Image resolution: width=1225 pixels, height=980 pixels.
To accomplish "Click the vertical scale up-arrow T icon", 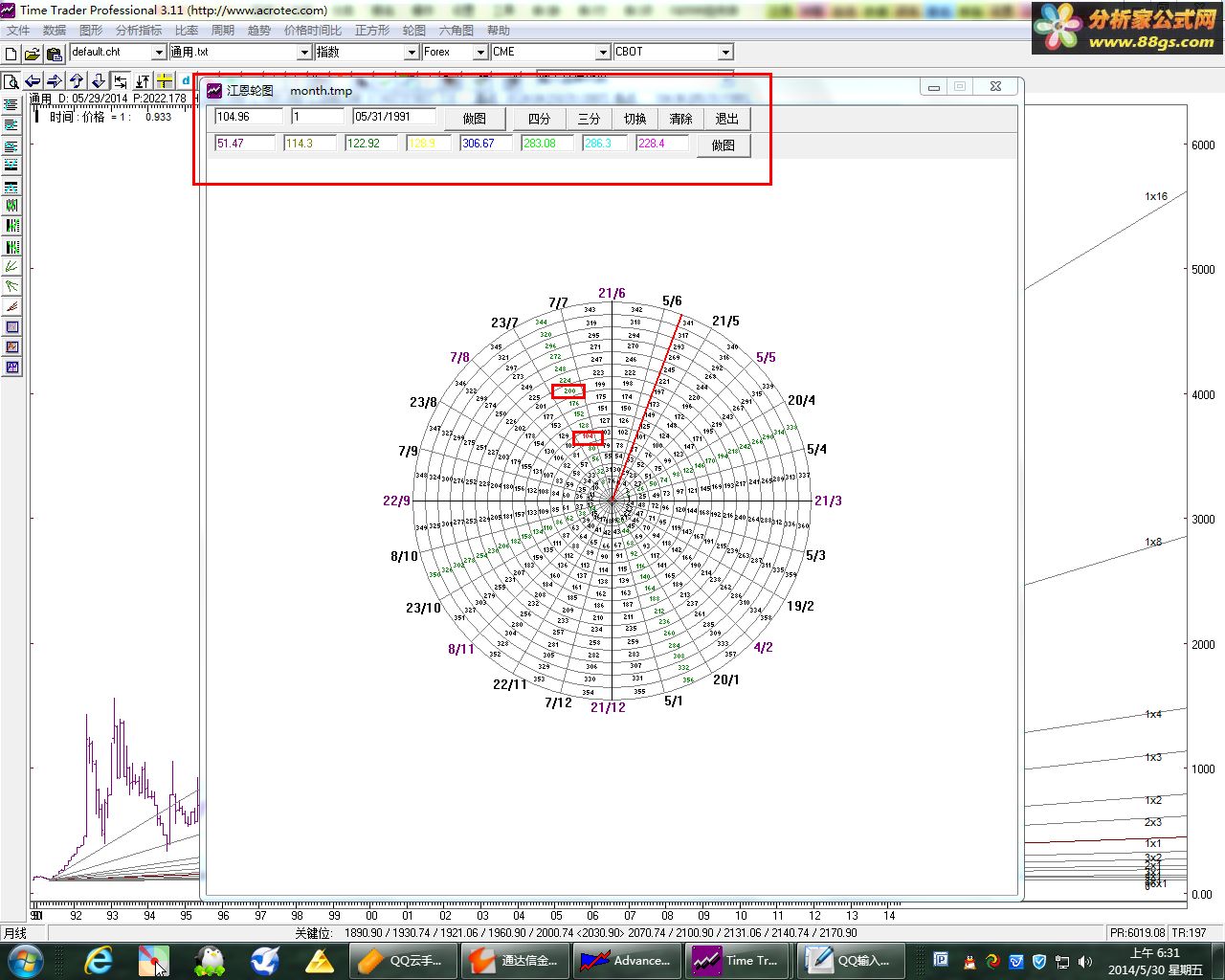I will [x=143, y=81].
